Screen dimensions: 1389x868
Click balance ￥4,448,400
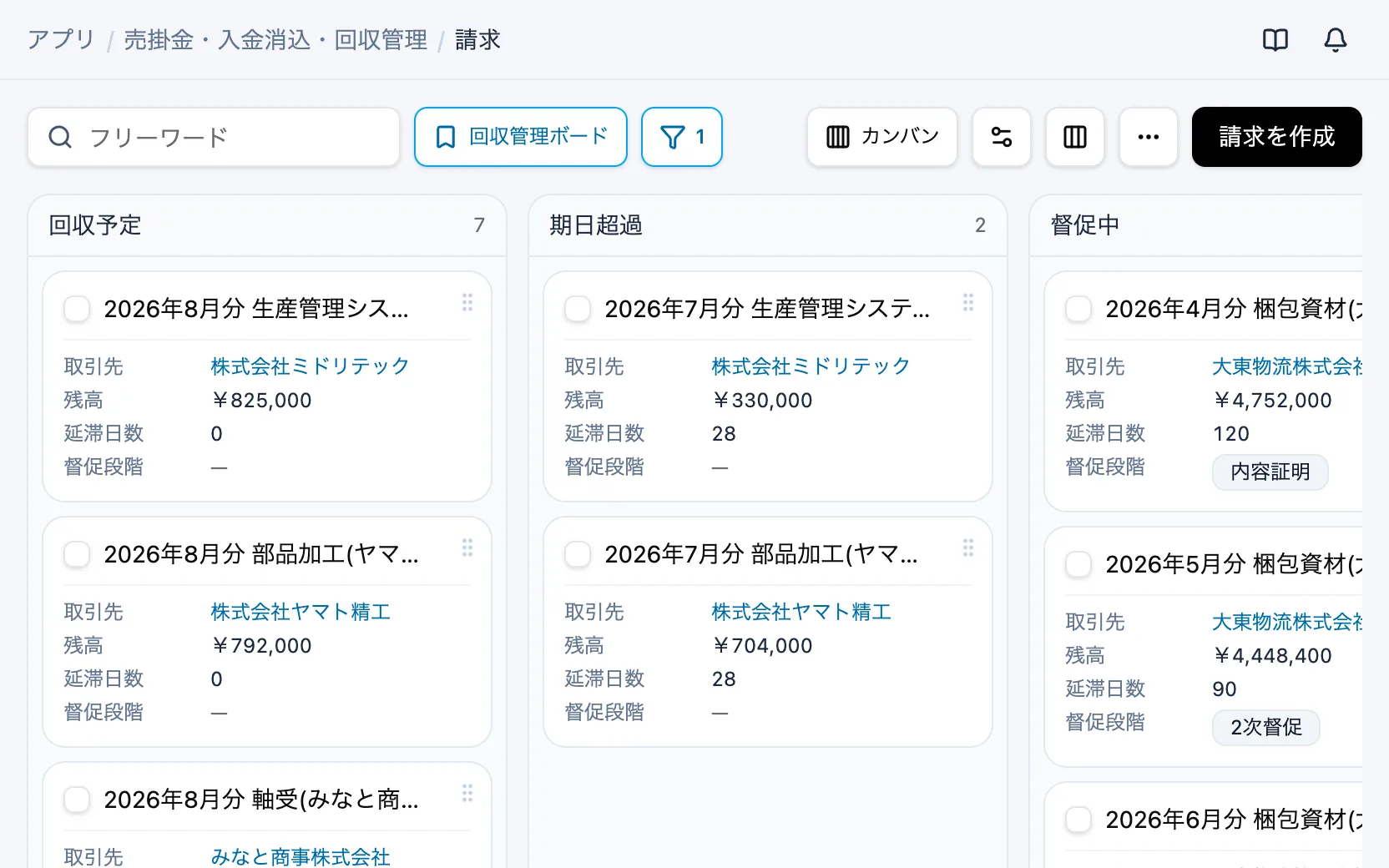pos(1272,656)
